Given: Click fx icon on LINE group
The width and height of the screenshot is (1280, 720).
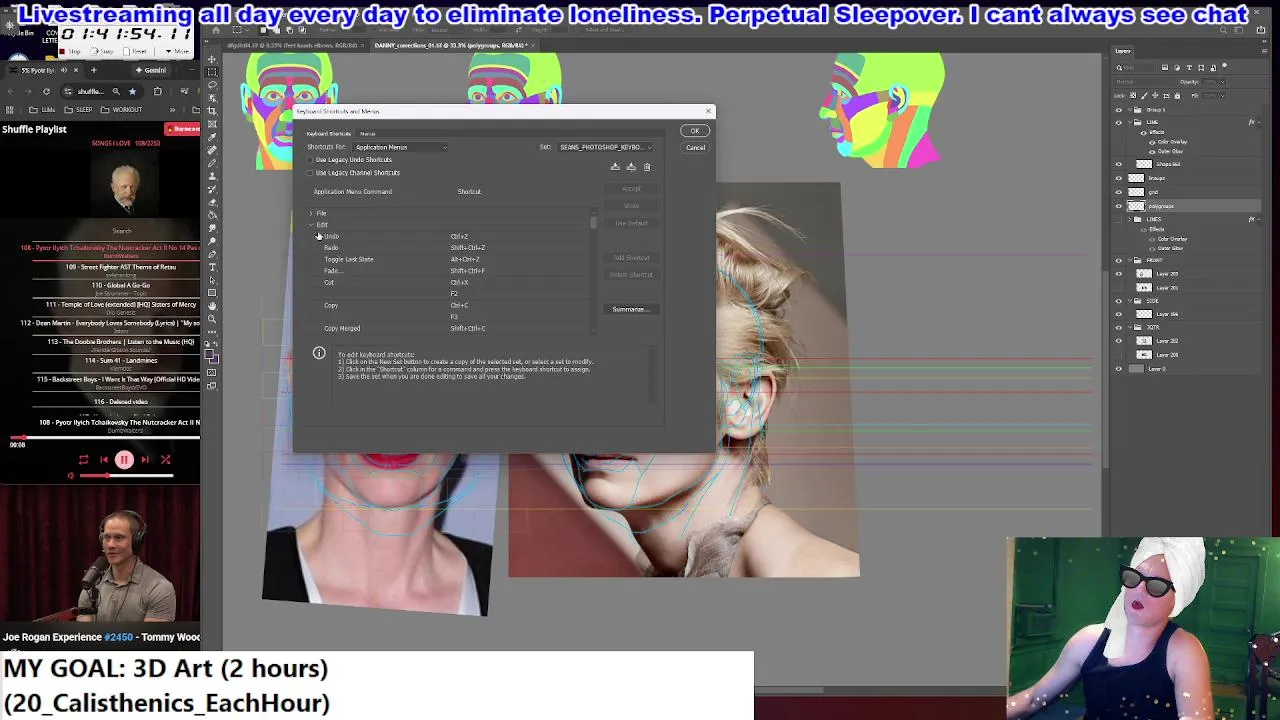Looking at the screenshot, I should (1251, 122).
